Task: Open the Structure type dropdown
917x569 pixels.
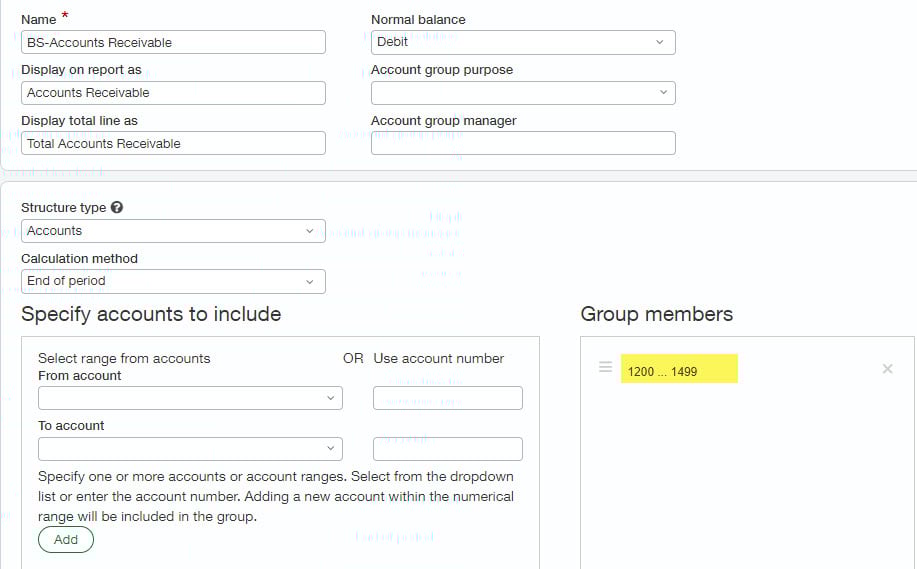Action: coord(173,231)
